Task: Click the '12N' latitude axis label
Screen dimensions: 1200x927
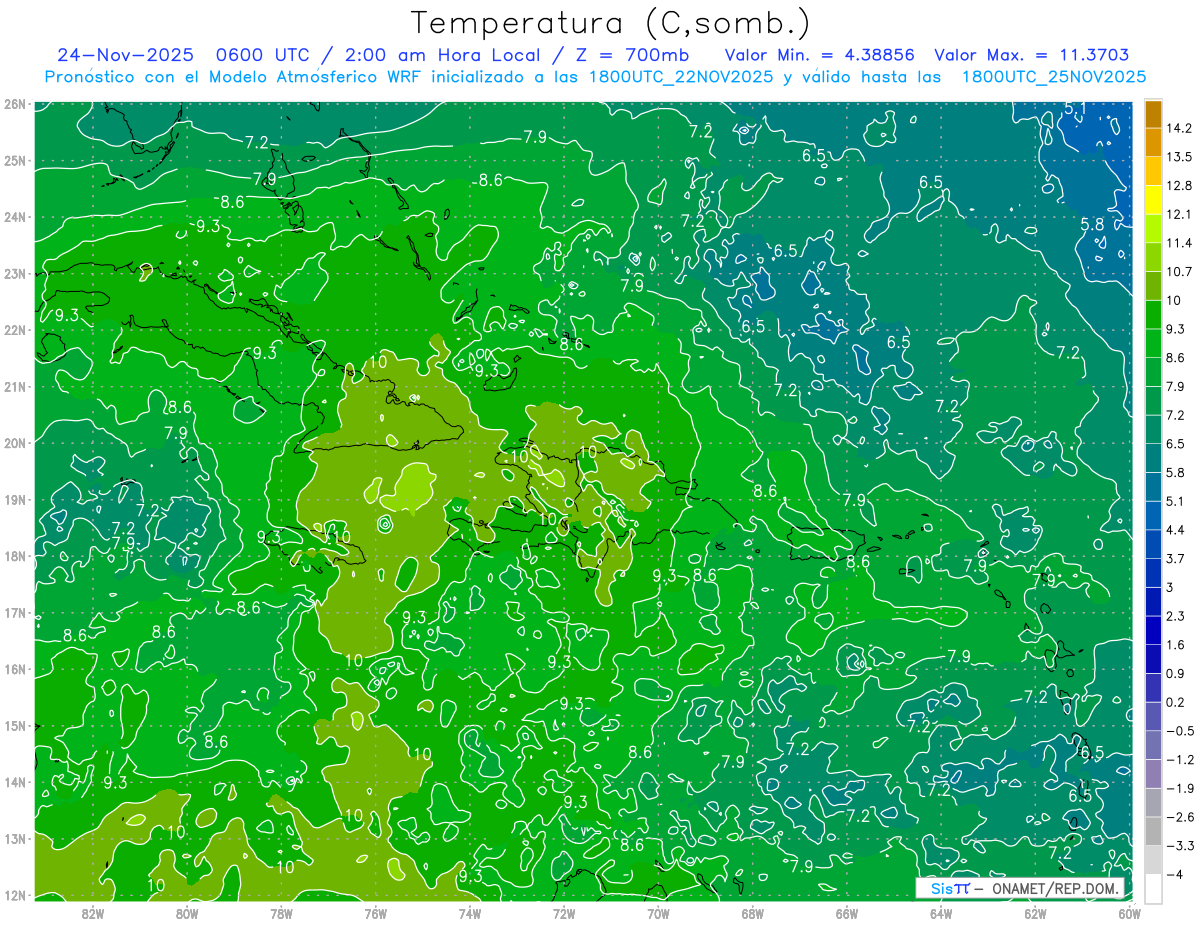Action: (14, 896)
